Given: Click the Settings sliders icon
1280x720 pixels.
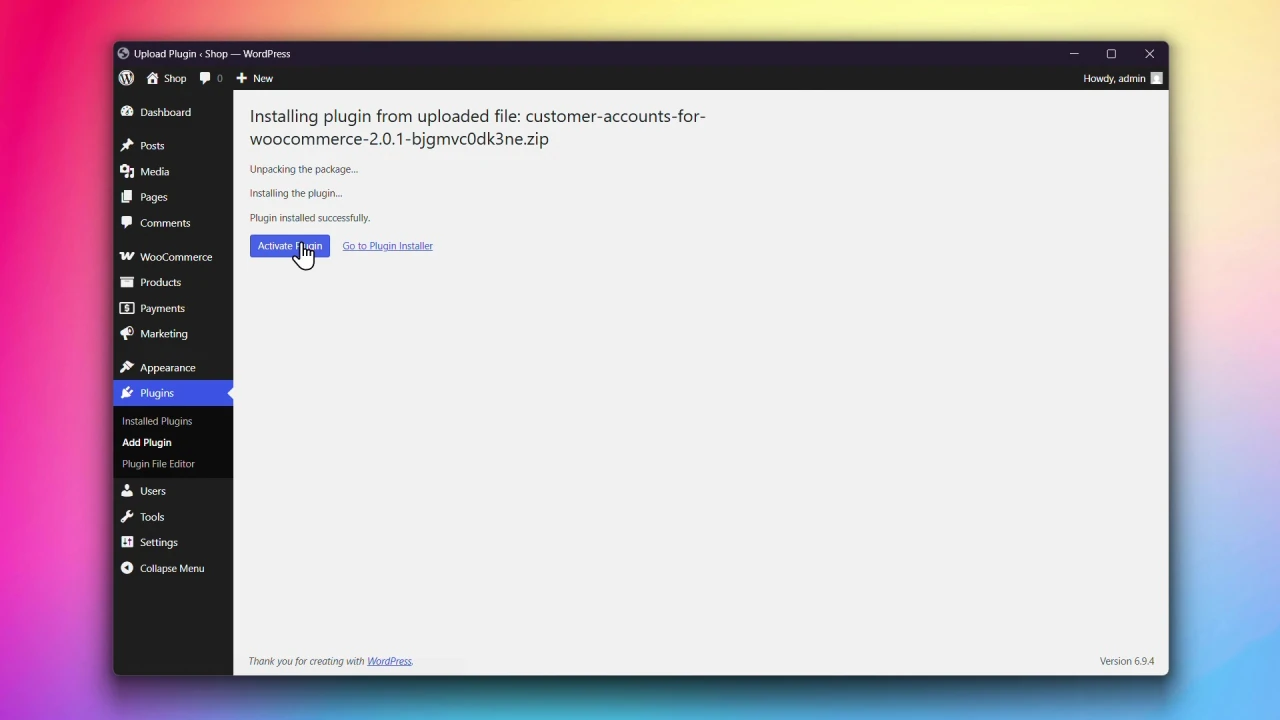Looking at the screenshot, I should click(127, 542).
